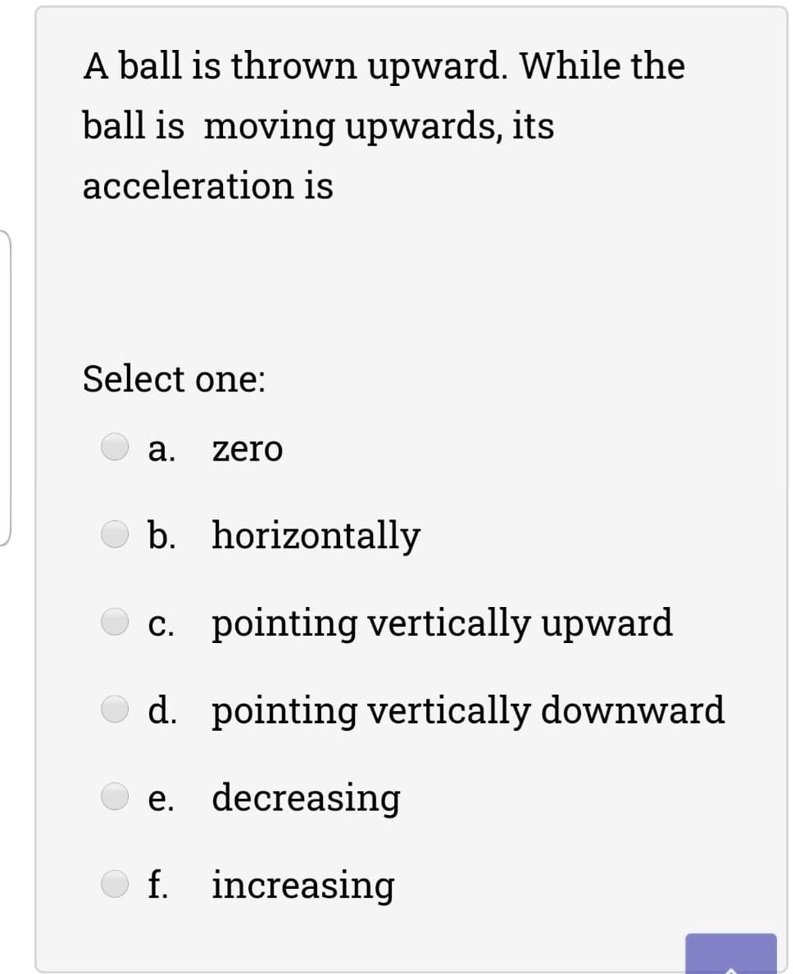
Task: Choose option d pointing vertically downward
Action: click(x=117, y=710)
